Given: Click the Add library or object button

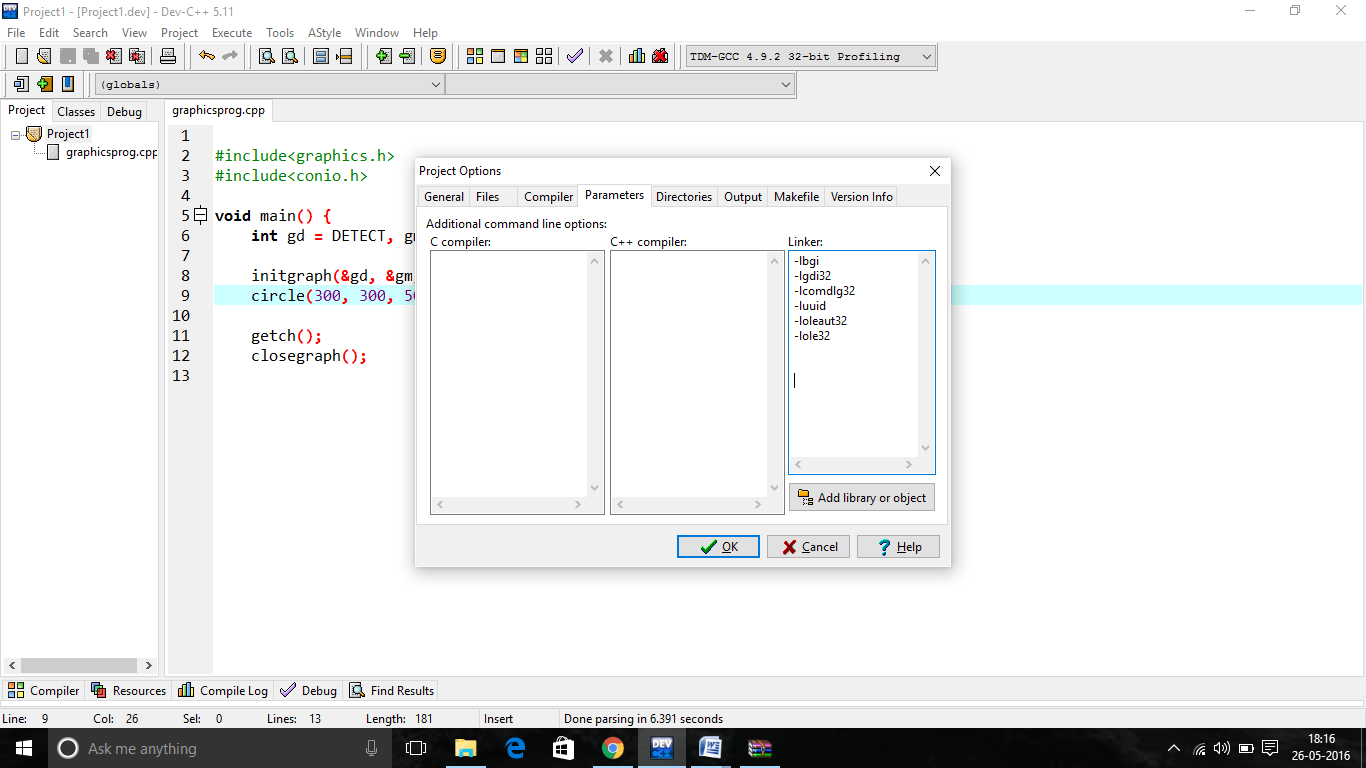Looking at the screenshot, I should (x=861, y=497).
